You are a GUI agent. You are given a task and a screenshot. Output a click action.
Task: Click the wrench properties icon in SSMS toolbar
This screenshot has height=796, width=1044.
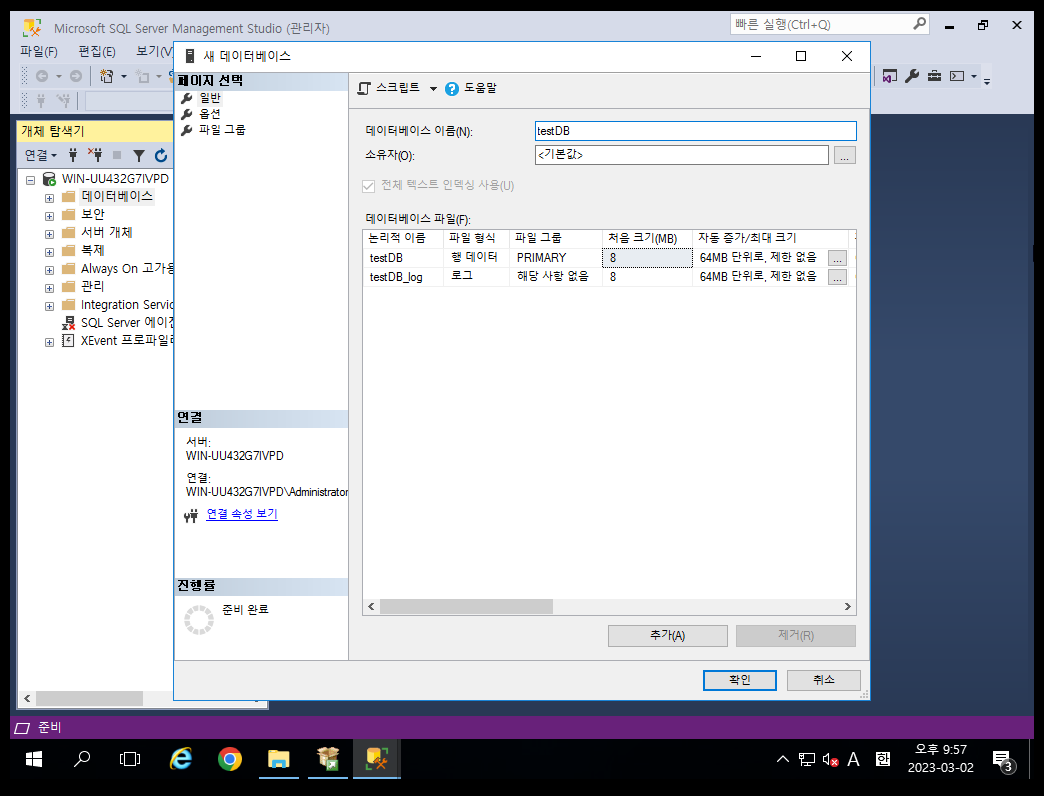(912, 76)
